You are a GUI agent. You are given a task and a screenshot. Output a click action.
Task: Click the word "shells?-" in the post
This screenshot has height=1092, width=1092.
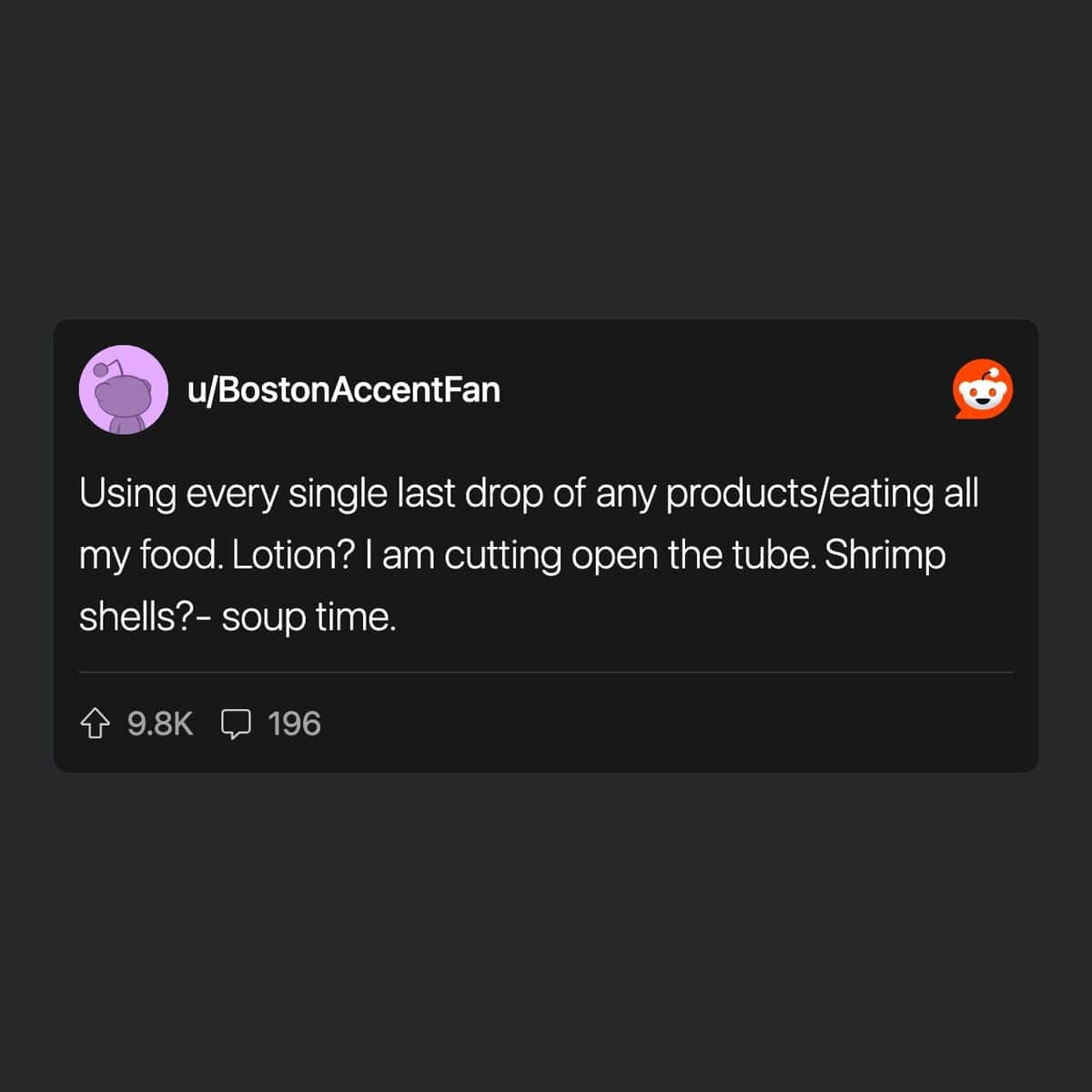click(146, 617)
